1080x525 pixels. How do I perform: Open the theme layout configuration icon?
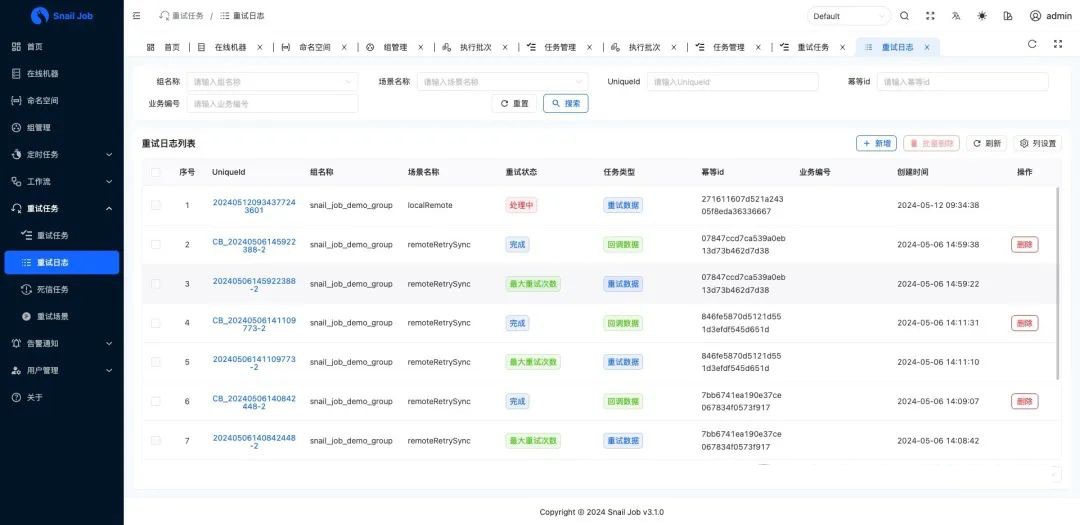click(x=1007, y=16)
